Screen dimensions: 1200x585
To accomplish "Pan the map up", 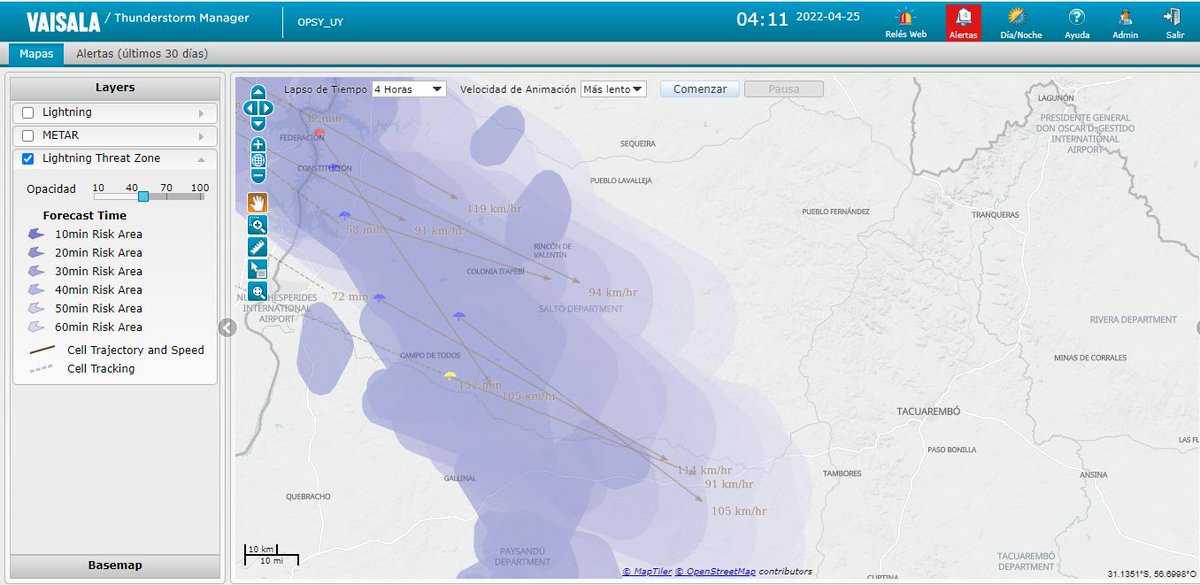I will pyautogui.click(x=258, y=92).
